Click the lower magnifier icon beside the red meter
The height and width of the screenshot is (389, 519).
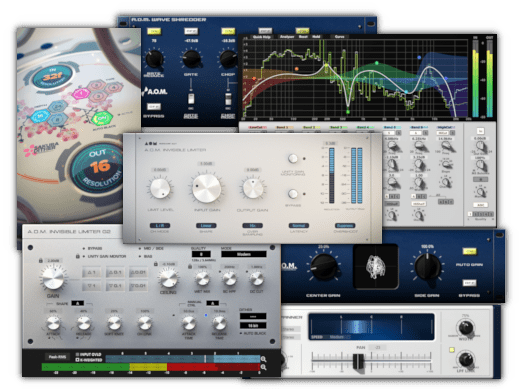(263, 367)
